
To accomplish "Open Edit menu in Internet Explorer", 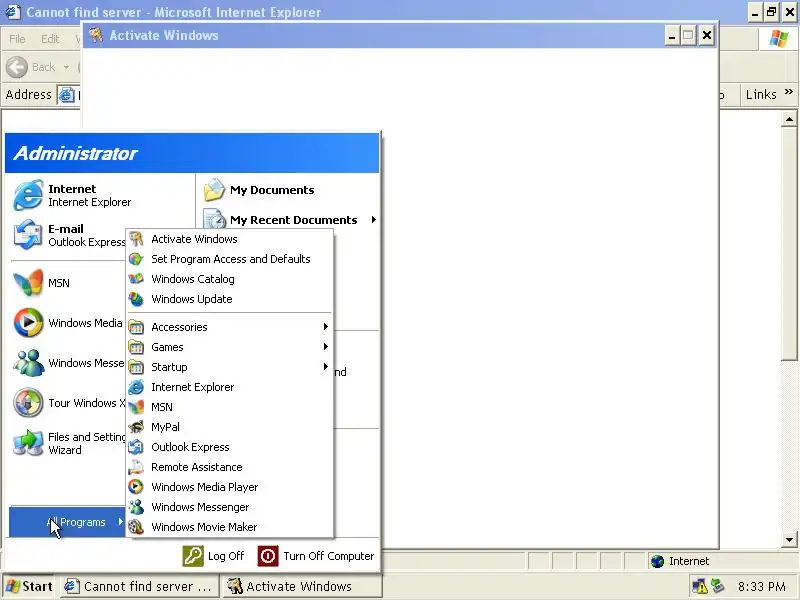I will (x=50, y=39).
